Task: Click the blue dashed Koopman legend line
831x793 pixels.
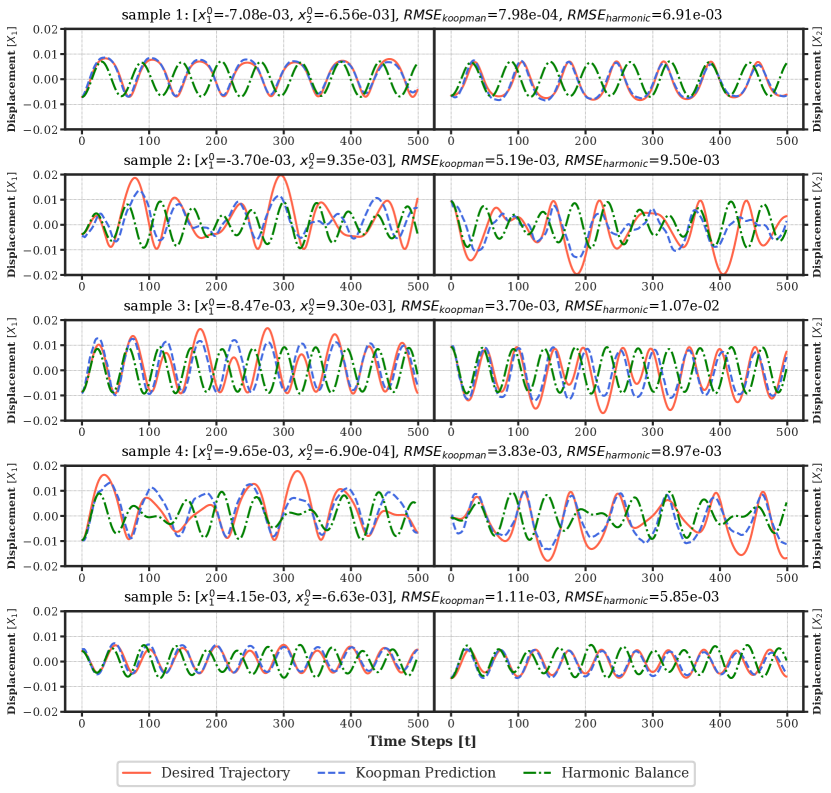Action: click(x=331, y=773)
